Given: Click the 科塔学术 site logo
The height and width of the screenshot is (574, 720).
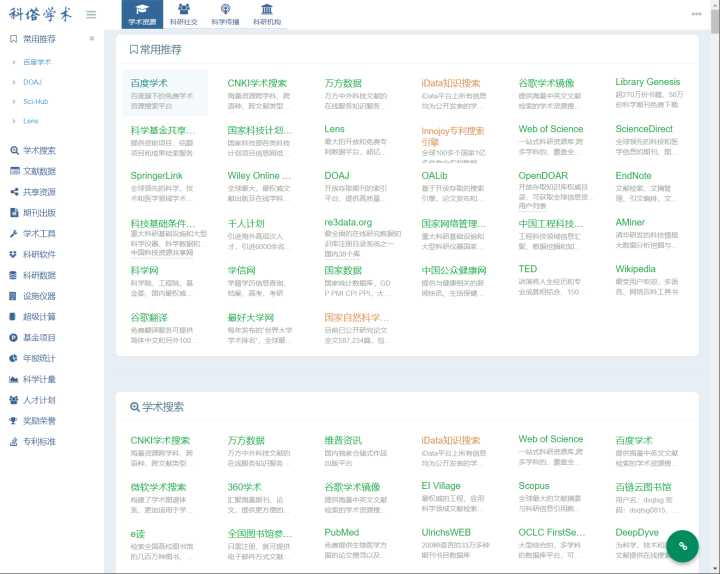Looking at the screenshot, I should point(40,14).
